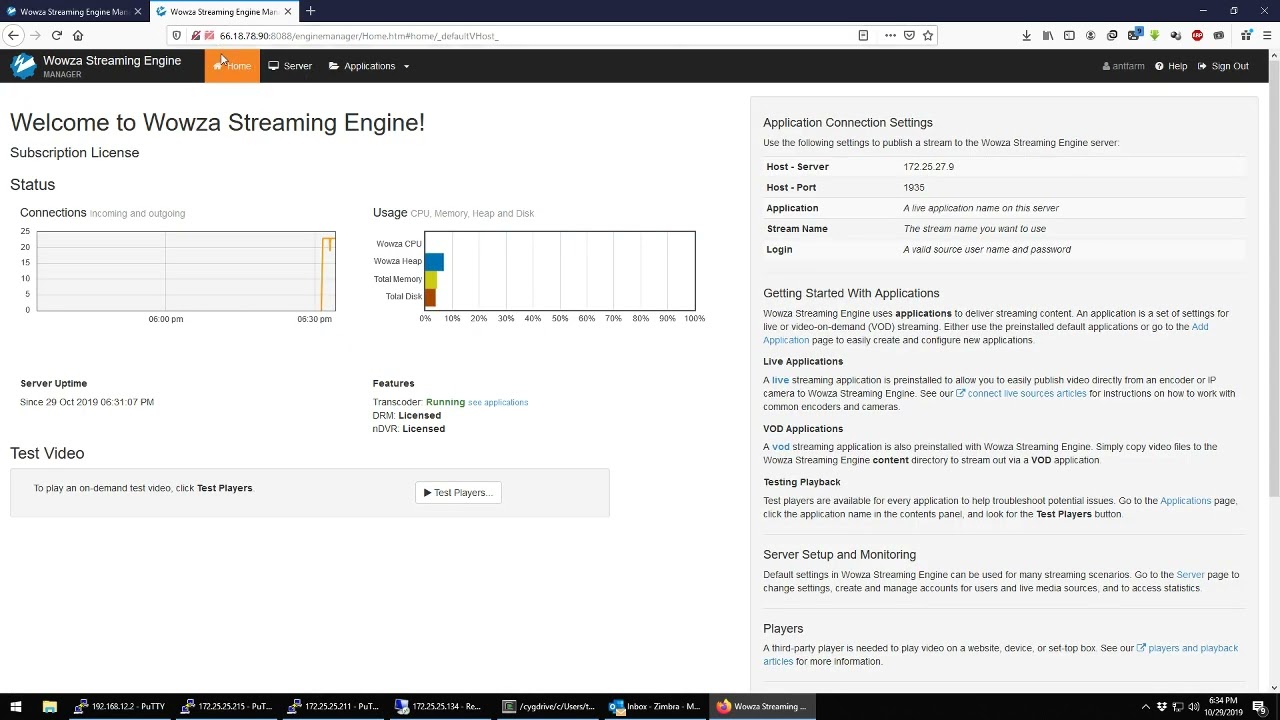Click the system clock showing 6:34 PM
This screenshot has height=720, width=1280.
(x=1223, y=706)
